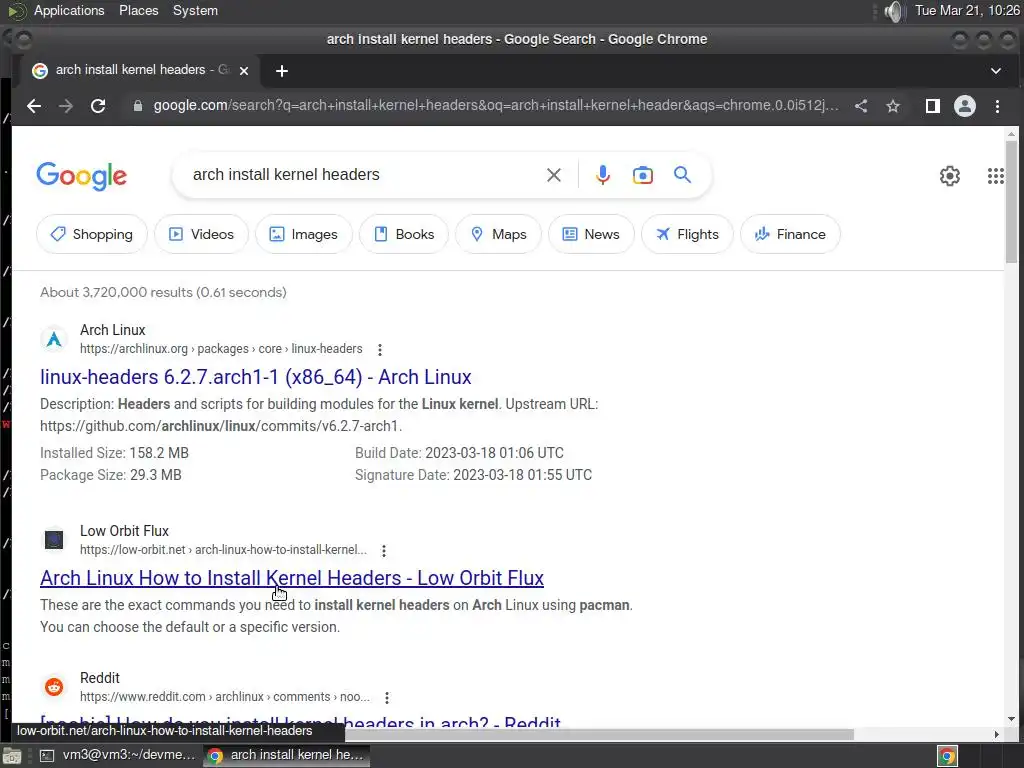Click the Reddit result favicon

click(54, 687)
